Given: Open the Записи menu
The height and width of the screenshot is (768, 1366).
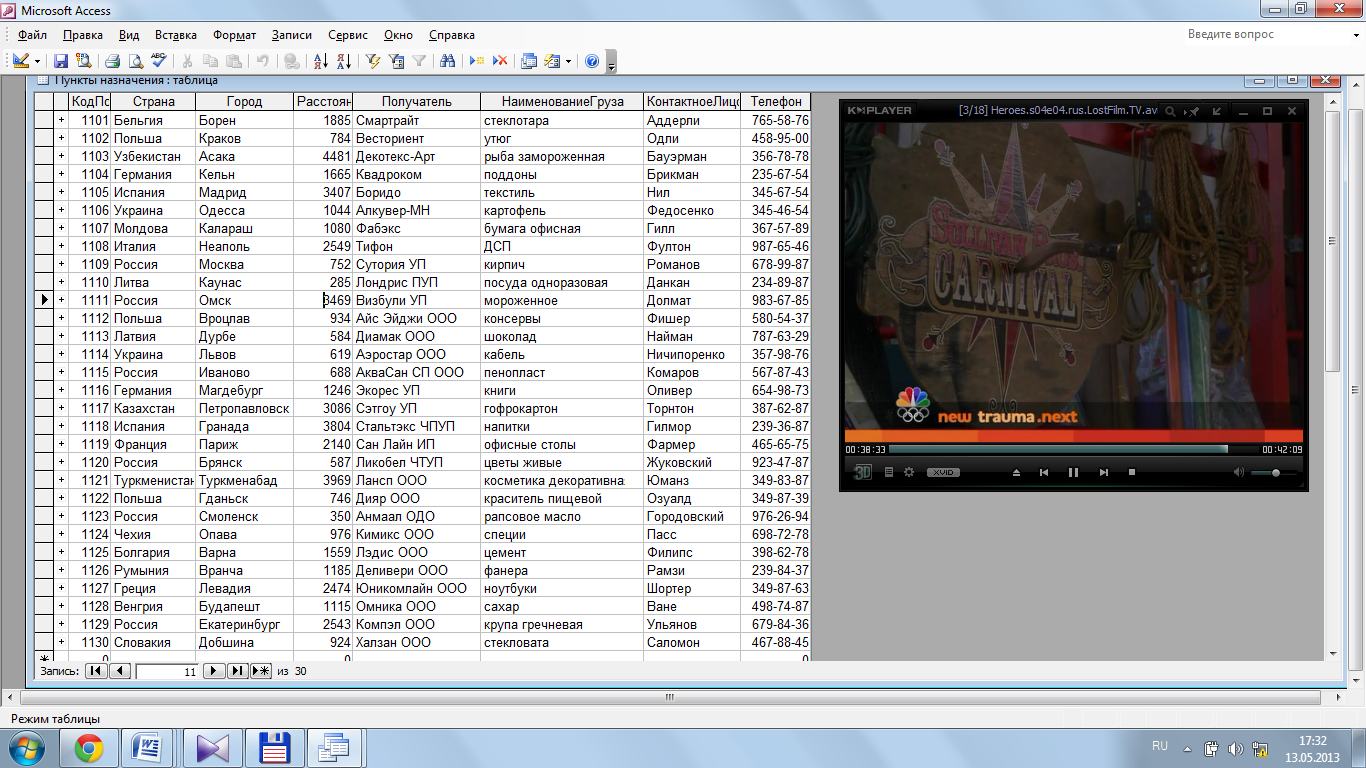Looking at the screenshot, I should (x=292, y=35).
